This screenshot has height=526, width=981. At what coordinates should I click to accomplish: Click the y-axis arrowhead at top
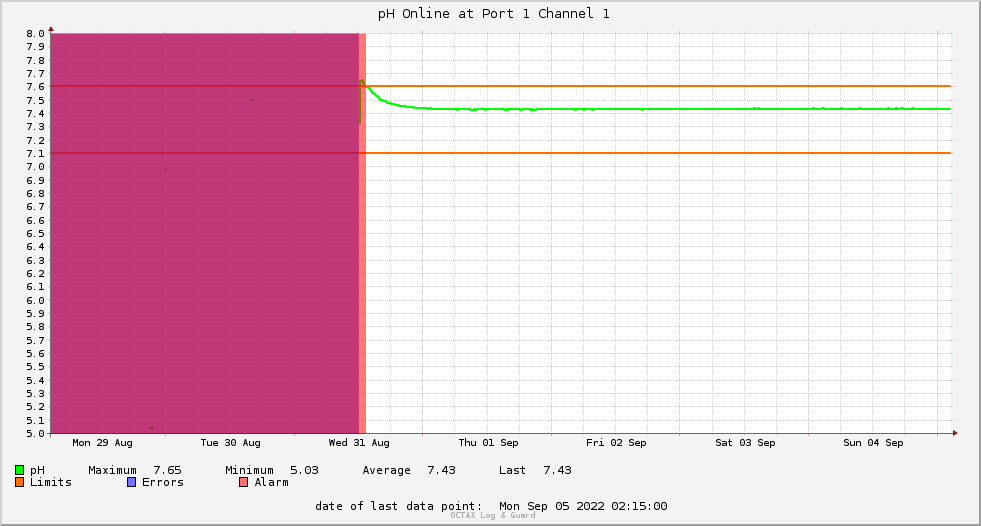51,29
